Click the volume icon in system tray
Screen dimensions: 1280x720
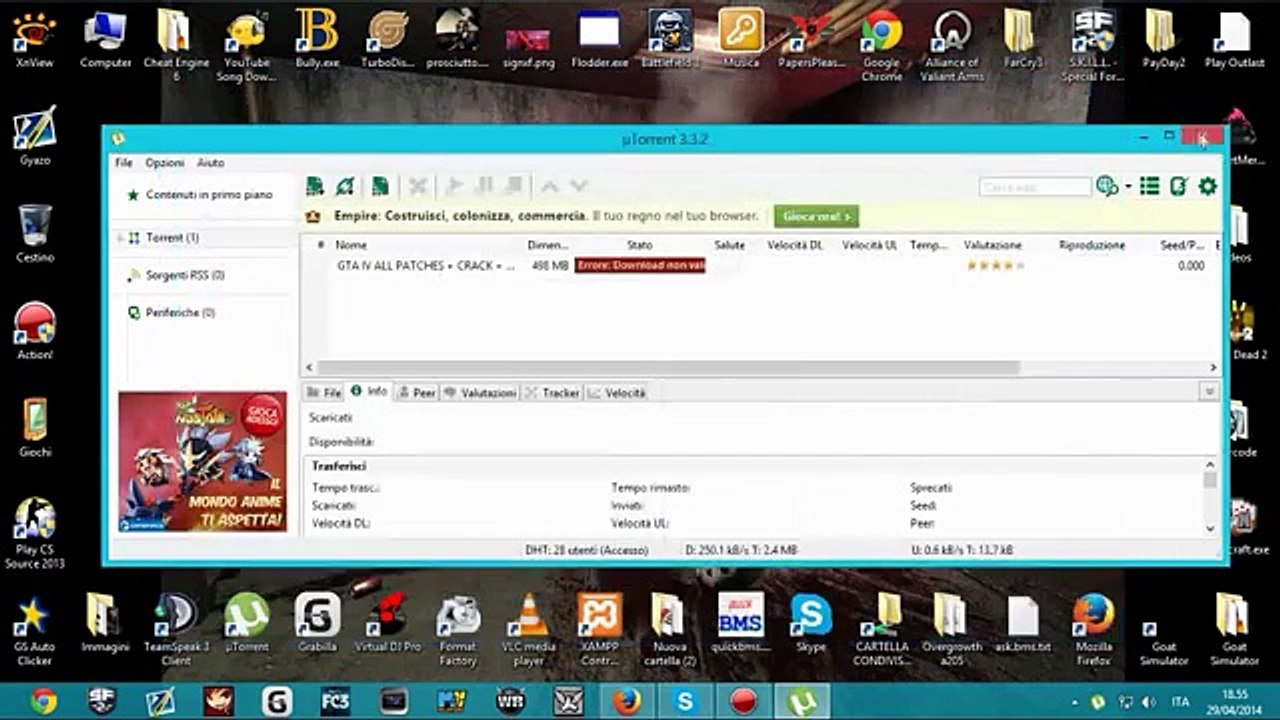[x=1148, y=701]
